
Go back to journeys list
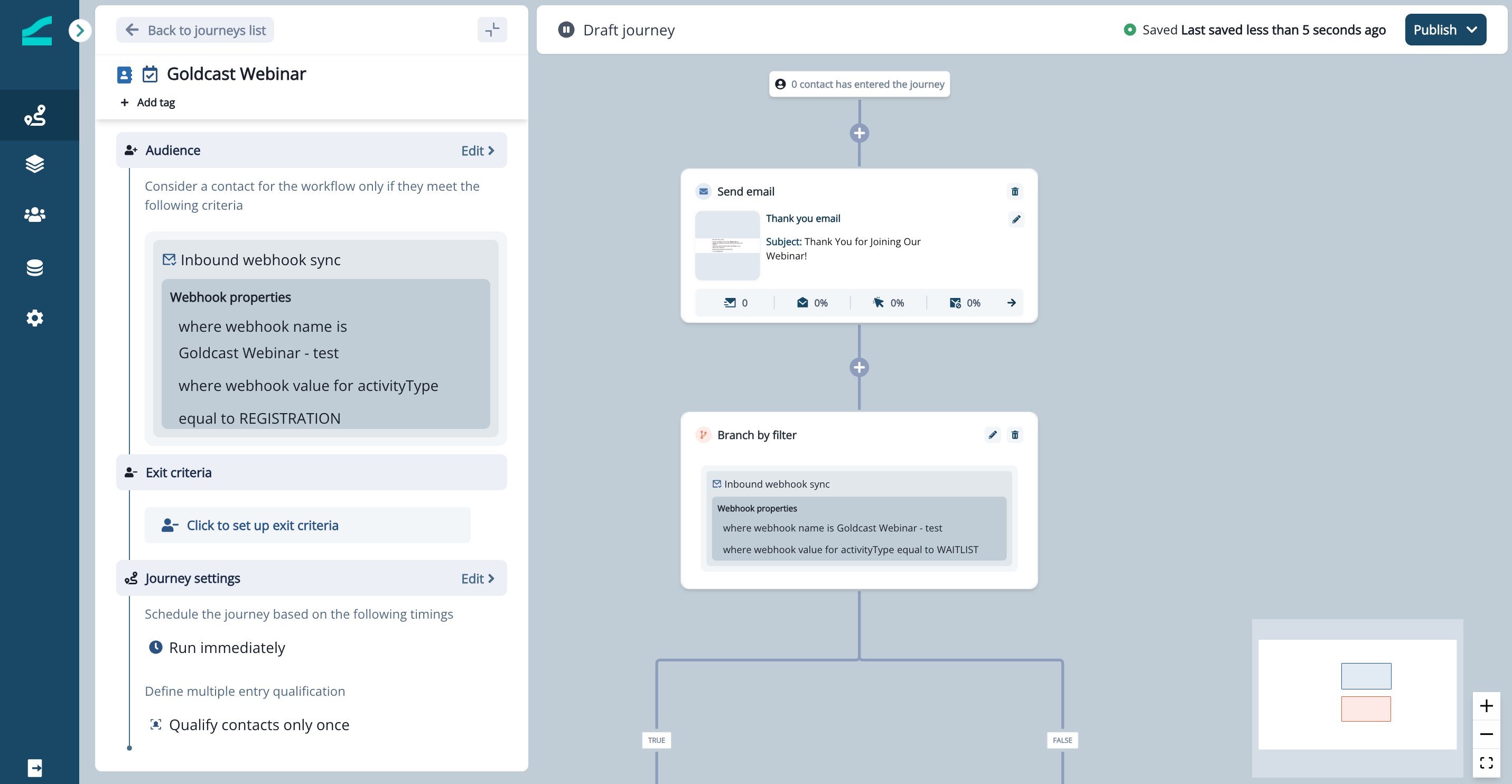tap(195, 30)
